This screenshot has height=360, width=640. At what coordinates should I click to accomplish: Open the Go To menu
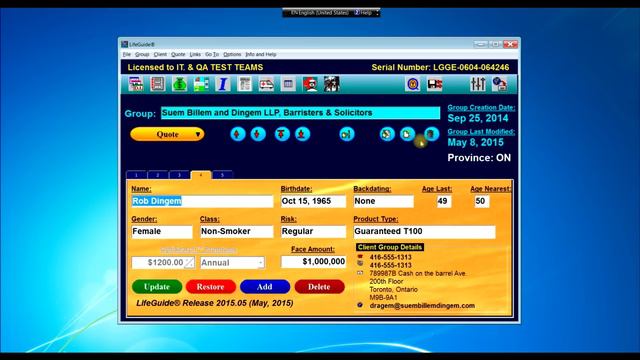[x=212, y=54]
